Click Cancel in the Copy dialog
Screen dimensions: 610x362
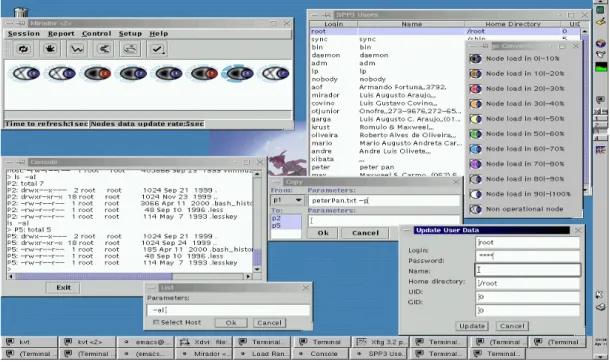pyautogui.click(x=365, y=233)
